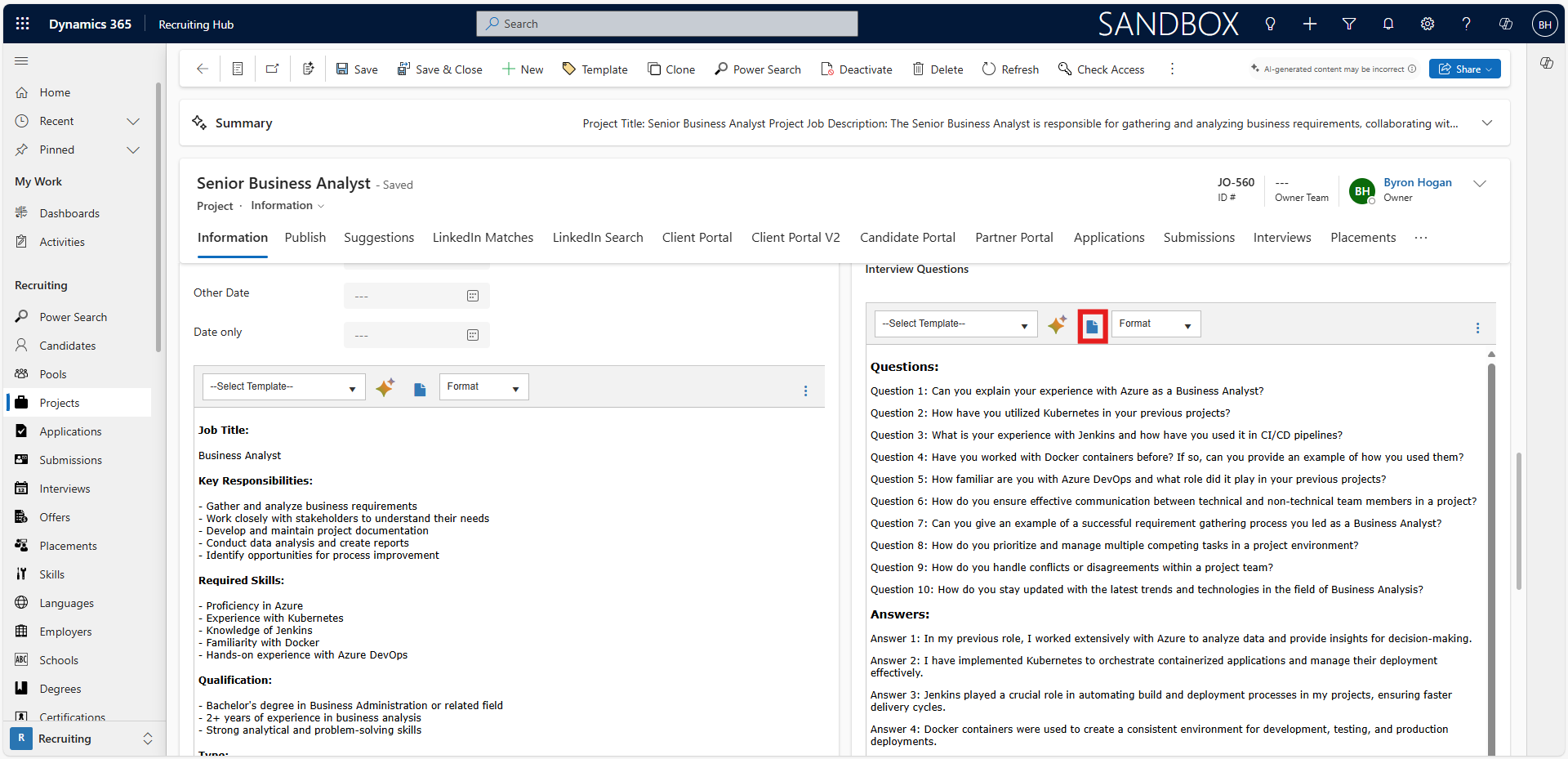Open the Dynamics 365 app launcher waffle
The image size is (1568, 759).
tap(22, 24)
